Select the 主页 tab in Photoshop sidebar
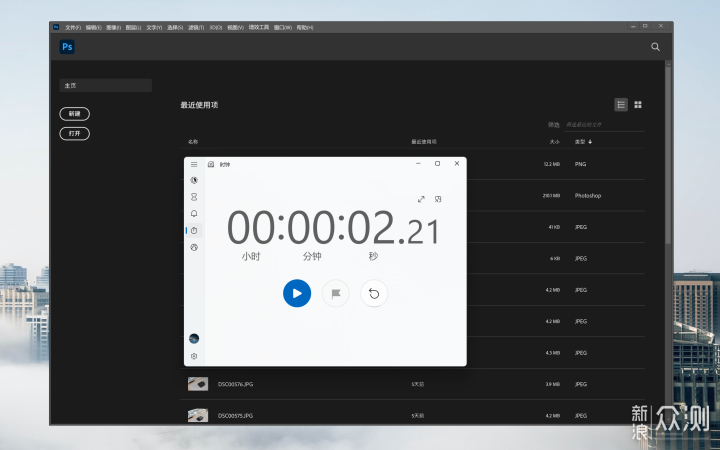This screenshot has width=720, height=450. pyautogui.click(x=106, y=85)
